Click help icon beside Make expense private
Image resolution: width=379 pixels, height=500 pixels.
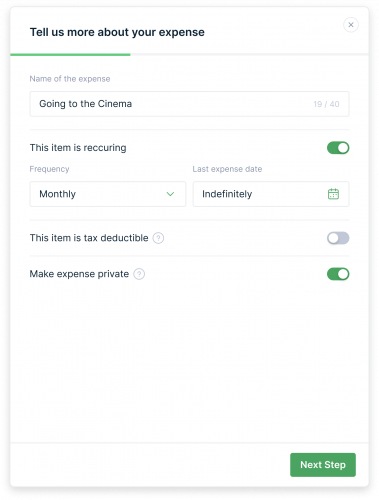[x=139, y=274]
